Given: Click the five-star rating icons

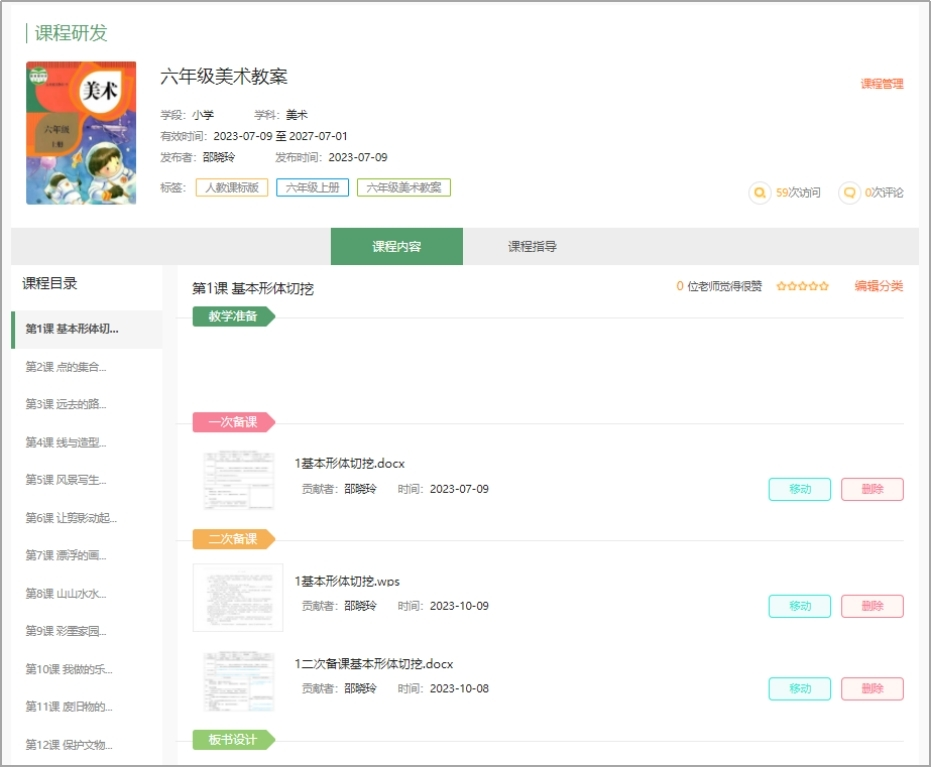Looking at the screenshot, I should tap(802, 287).
